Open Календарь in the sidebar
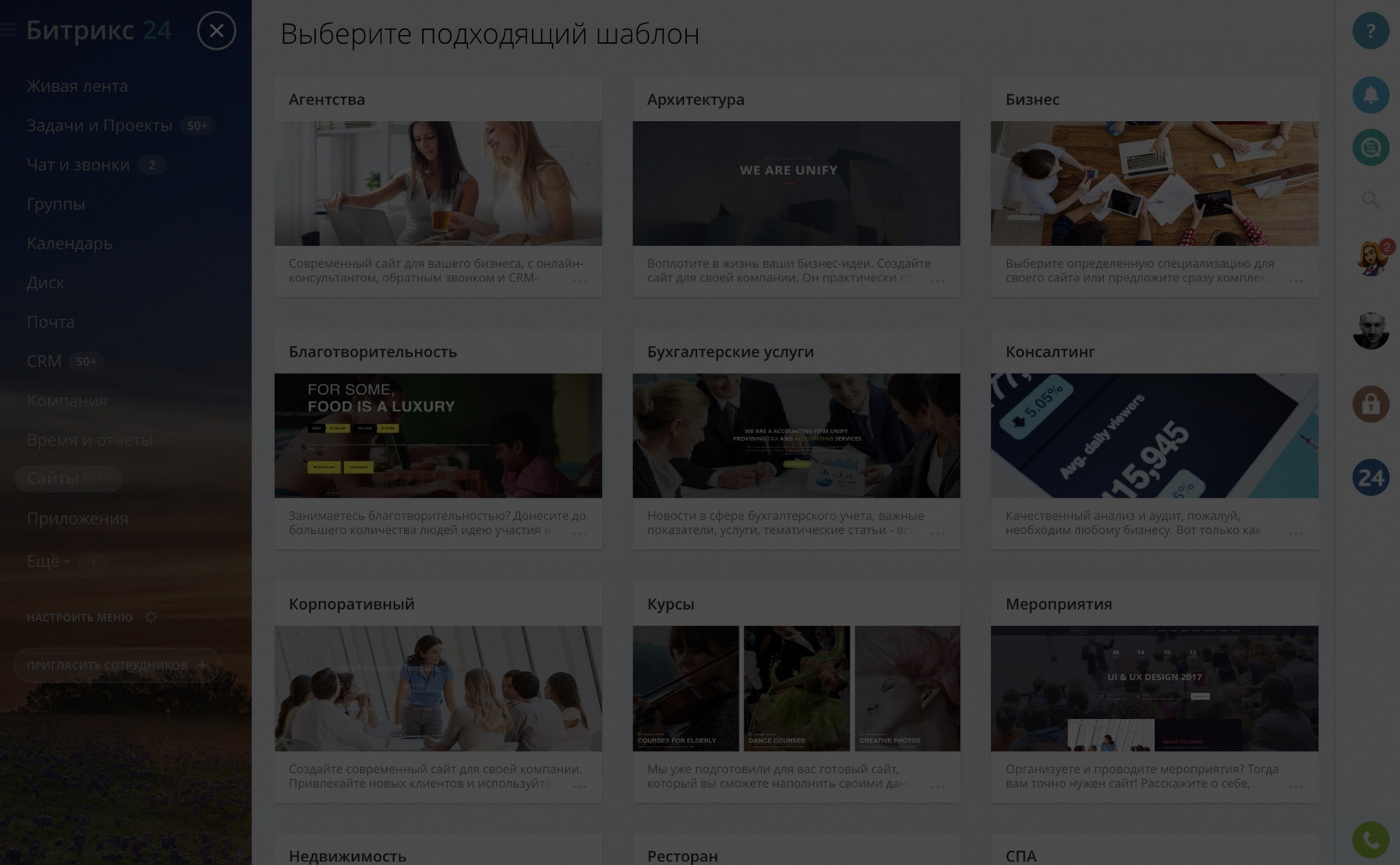 69,244
